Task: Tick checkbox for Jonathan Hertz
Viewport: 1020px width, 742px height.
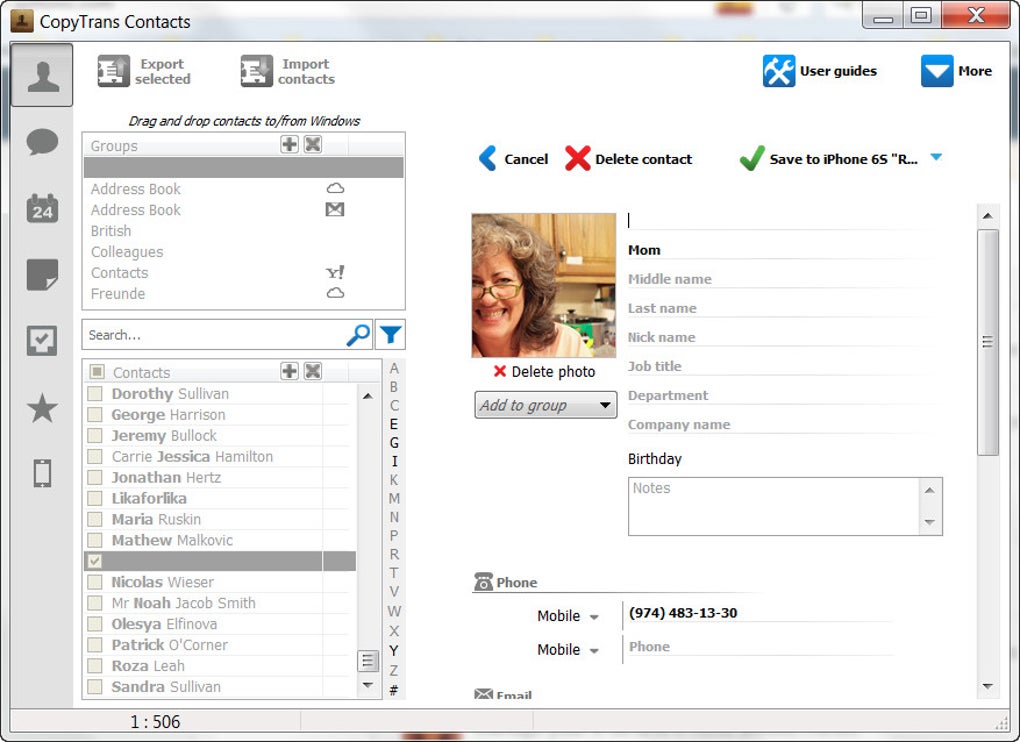Action: click(x=95, y=477)
